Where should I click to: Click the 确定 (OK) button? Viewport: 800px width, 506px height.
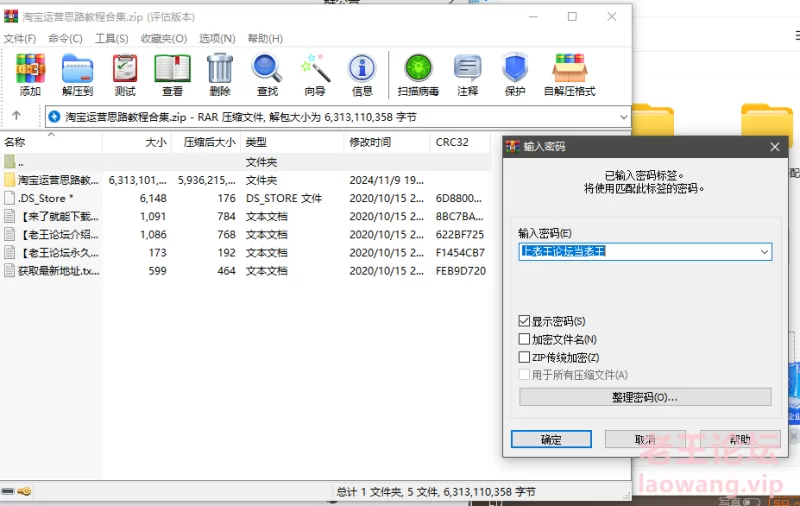[x=551, y=439]
